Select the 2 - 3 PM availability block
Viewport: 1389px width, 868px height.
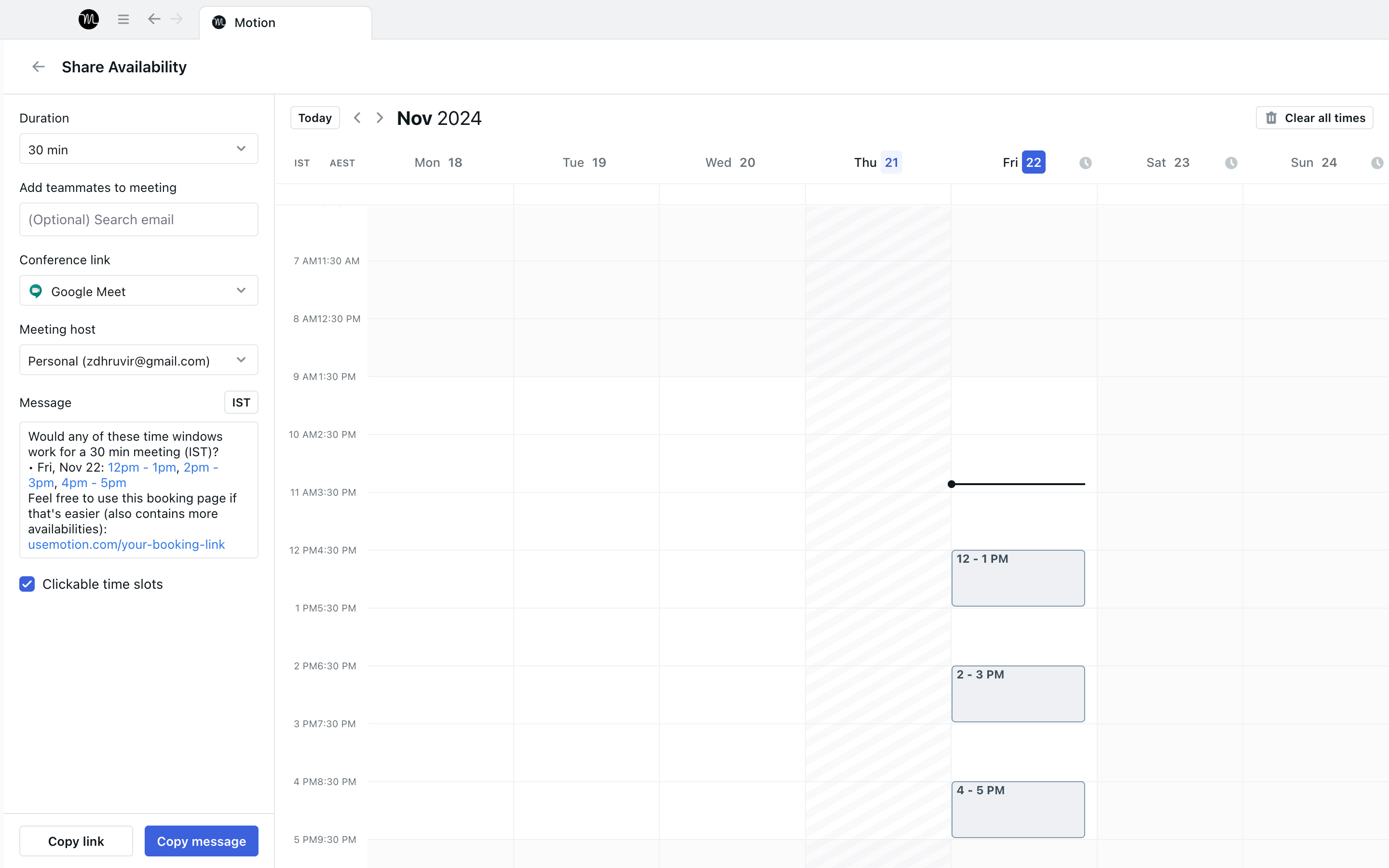pyautogui.click(x=1018, y=694)
